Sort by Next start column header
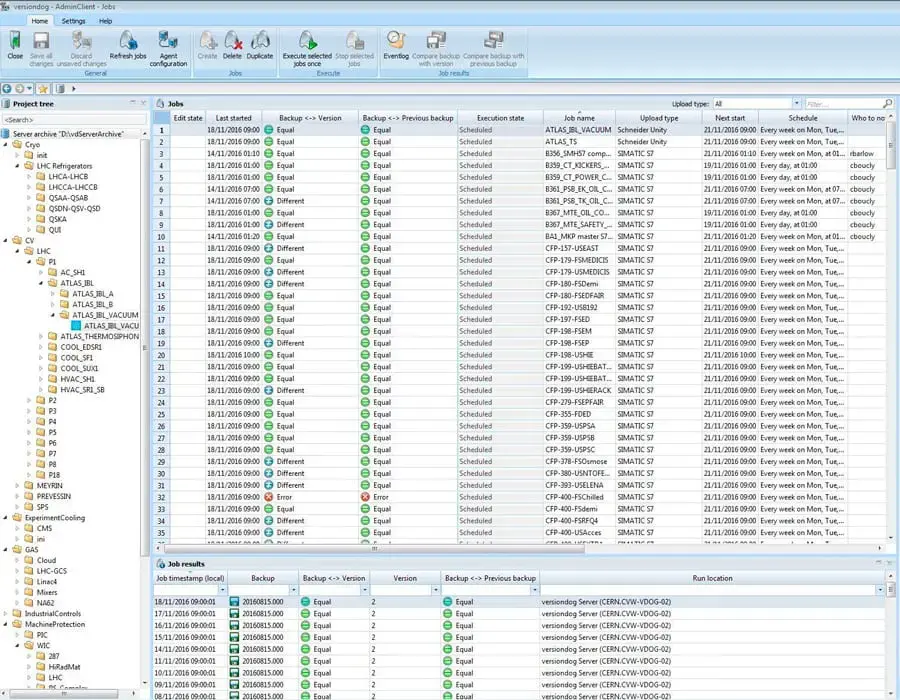Image resolution: width=900 pixels, height=700 pixels. coord(730,118)
